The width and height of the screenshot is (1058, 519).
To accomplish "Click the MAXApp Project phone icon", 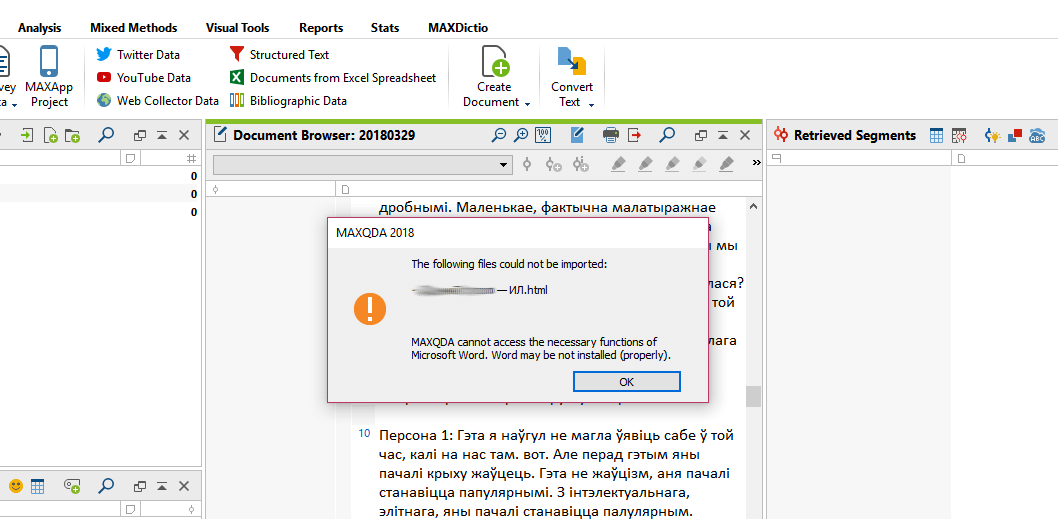I will [49, 61].
